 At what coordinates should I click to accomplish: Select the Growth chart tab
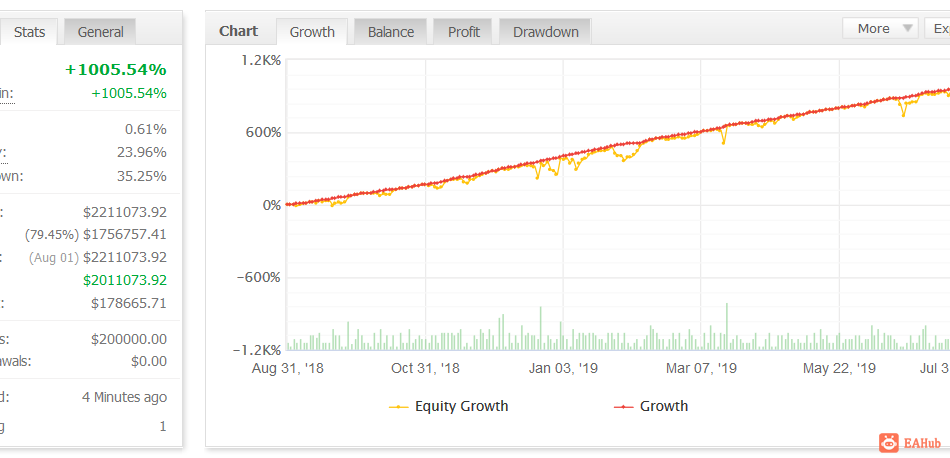[x=312, y=32]
